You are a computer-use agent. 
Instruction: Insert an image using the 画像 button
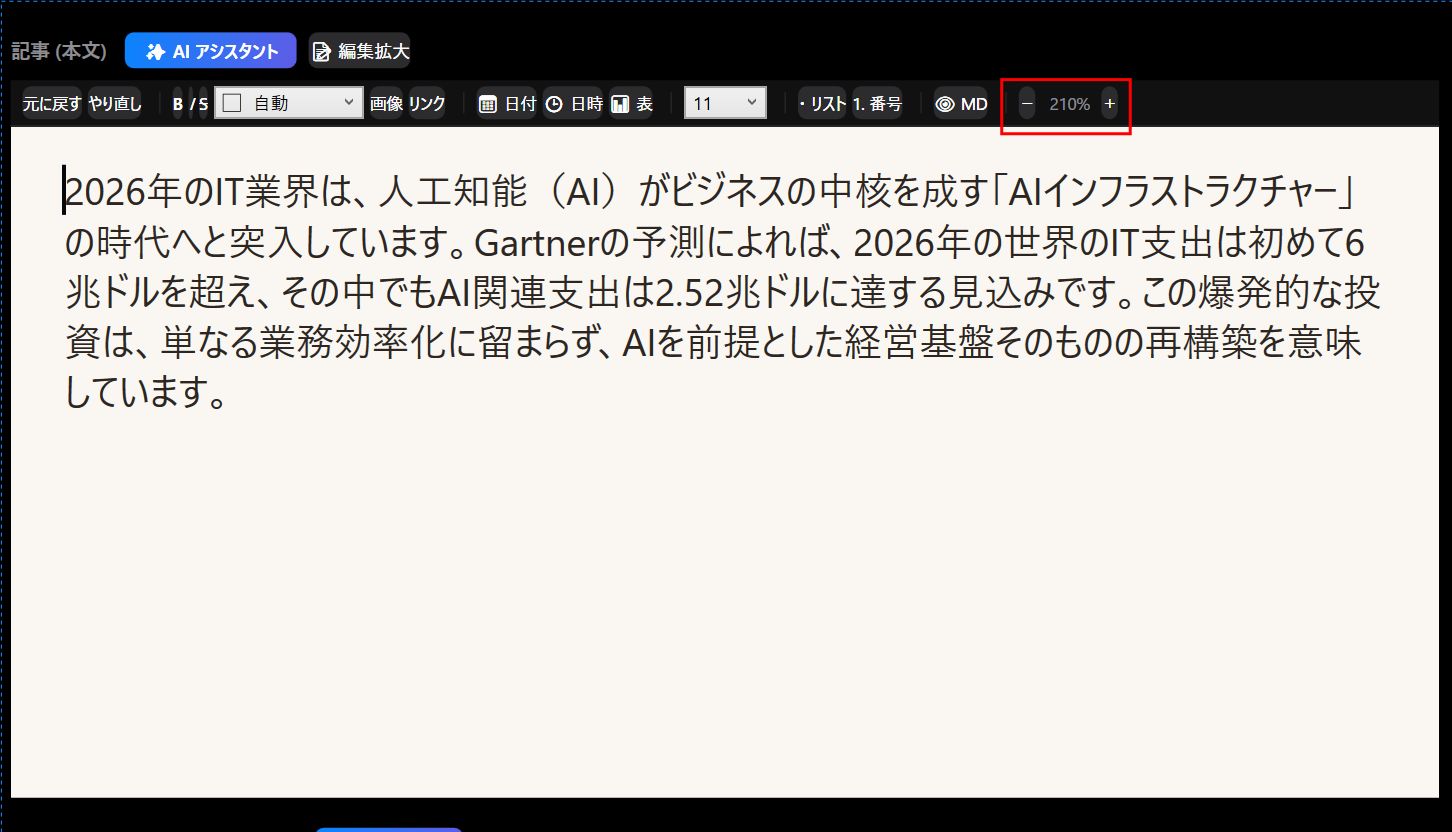pyautogui.click(x=384, y=102)
